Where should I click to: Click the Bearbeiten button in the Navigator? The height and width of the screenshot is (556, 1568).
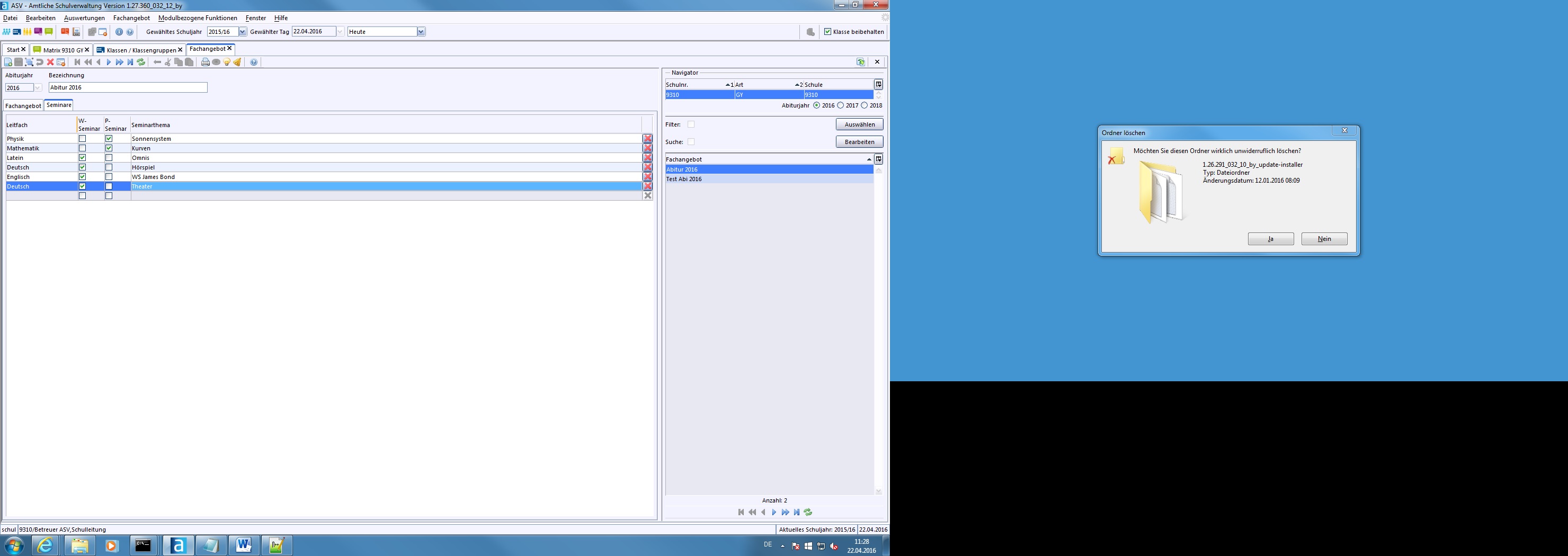pos(859,142)
